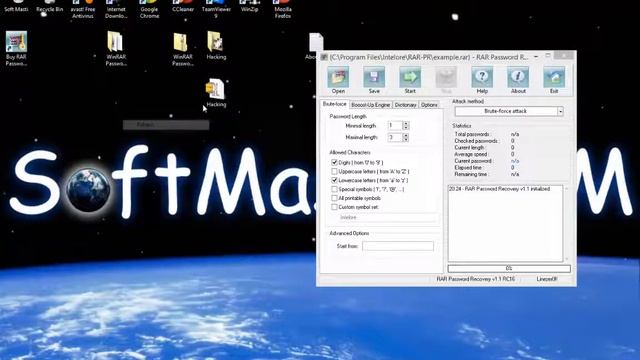
Task: Click the 'Linezer0' status bar text
Action: point(547,279)
